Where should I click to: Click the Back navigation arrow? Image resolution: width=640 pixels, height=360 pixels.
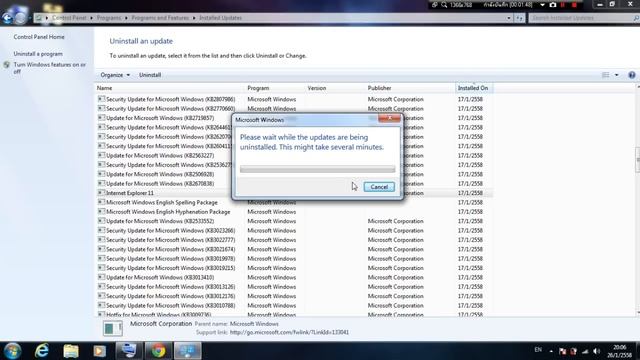7,17
